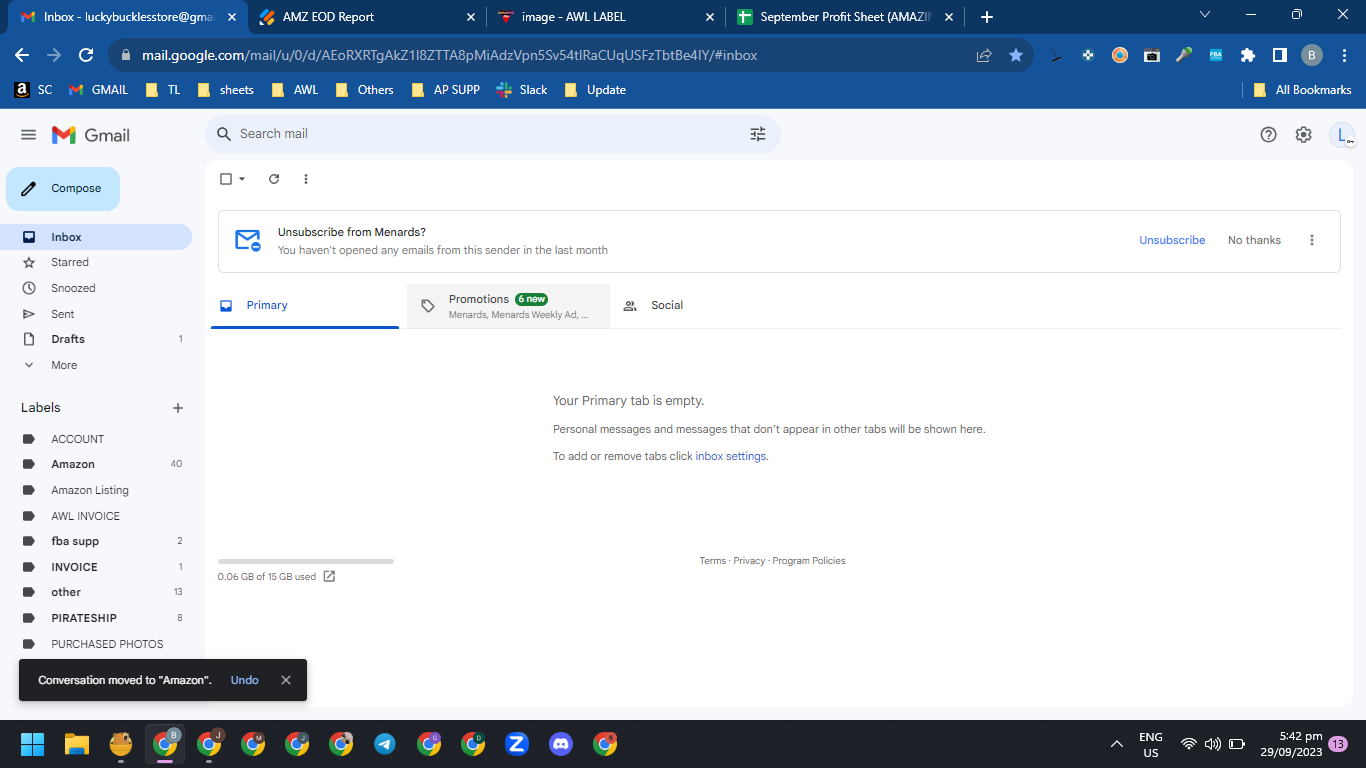Close the conversation moved notification
Viewport: 1366px width, 768px height.
(x=286, y=680)
